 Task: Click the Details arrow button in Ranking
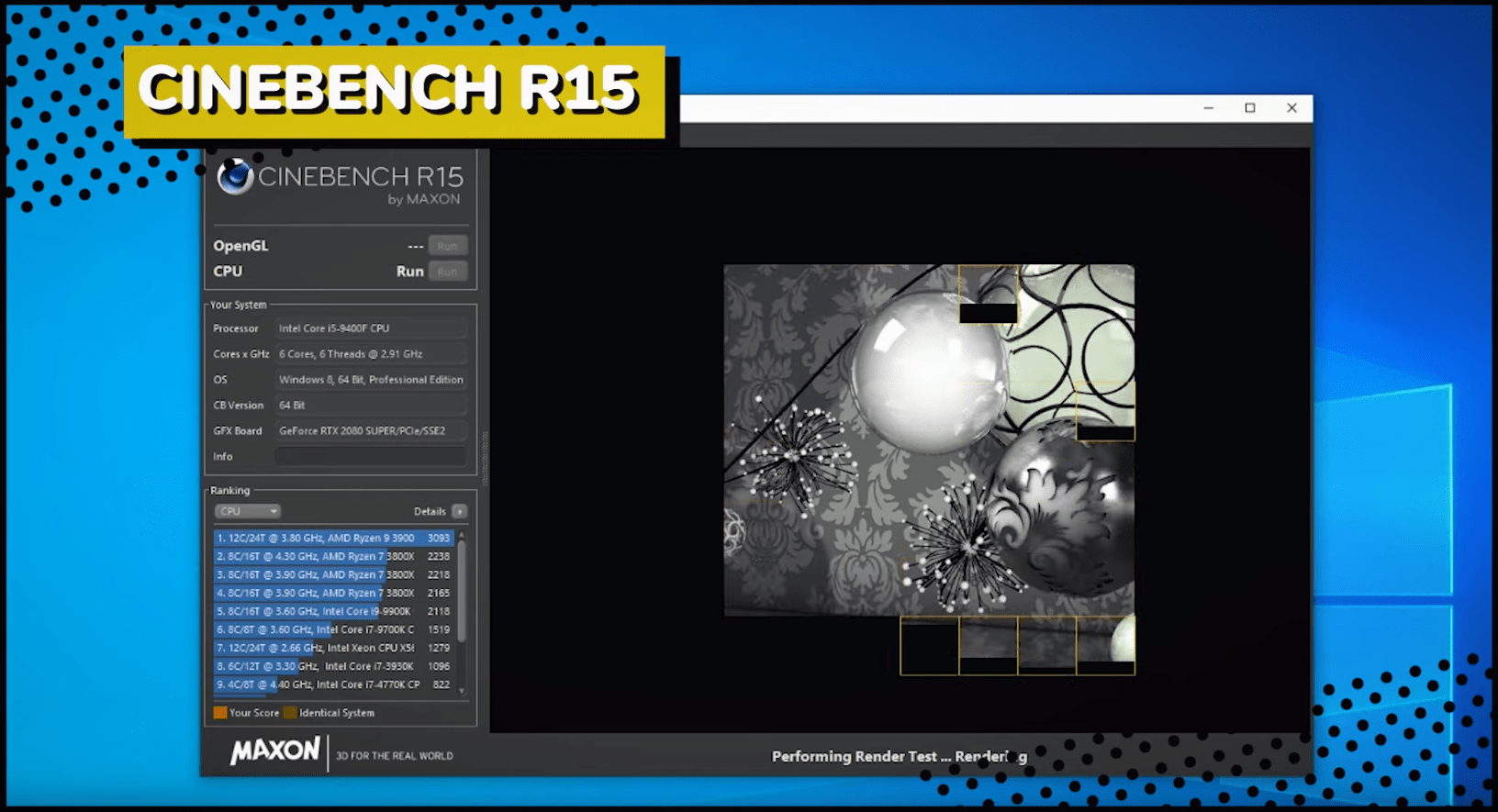click(x=460, y=511)
